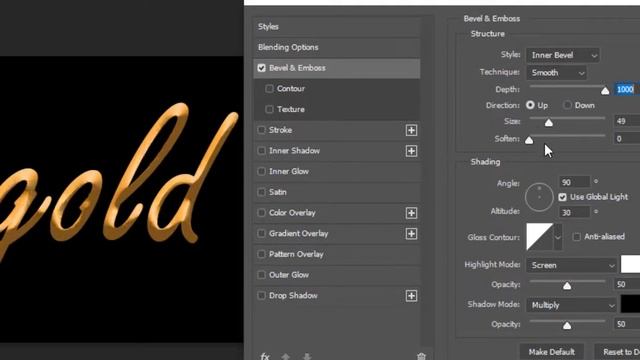The image size is (640, 360).
Task: Enable the Texture checkbox
Action: pyautogui.click(x=269, y=109)
